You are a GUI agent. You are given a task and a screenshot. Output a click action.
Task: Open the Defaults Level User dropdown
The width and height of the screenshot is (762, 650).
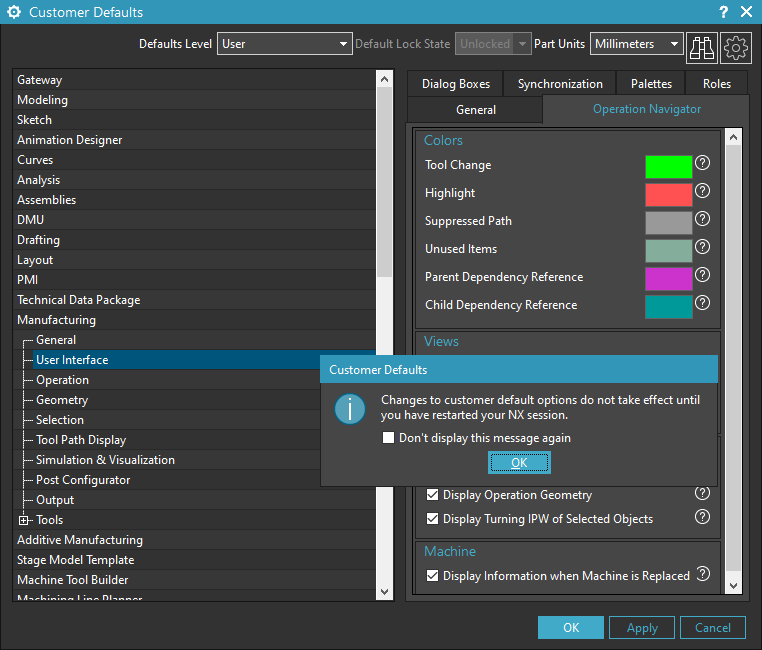click(x=285, y=44)
